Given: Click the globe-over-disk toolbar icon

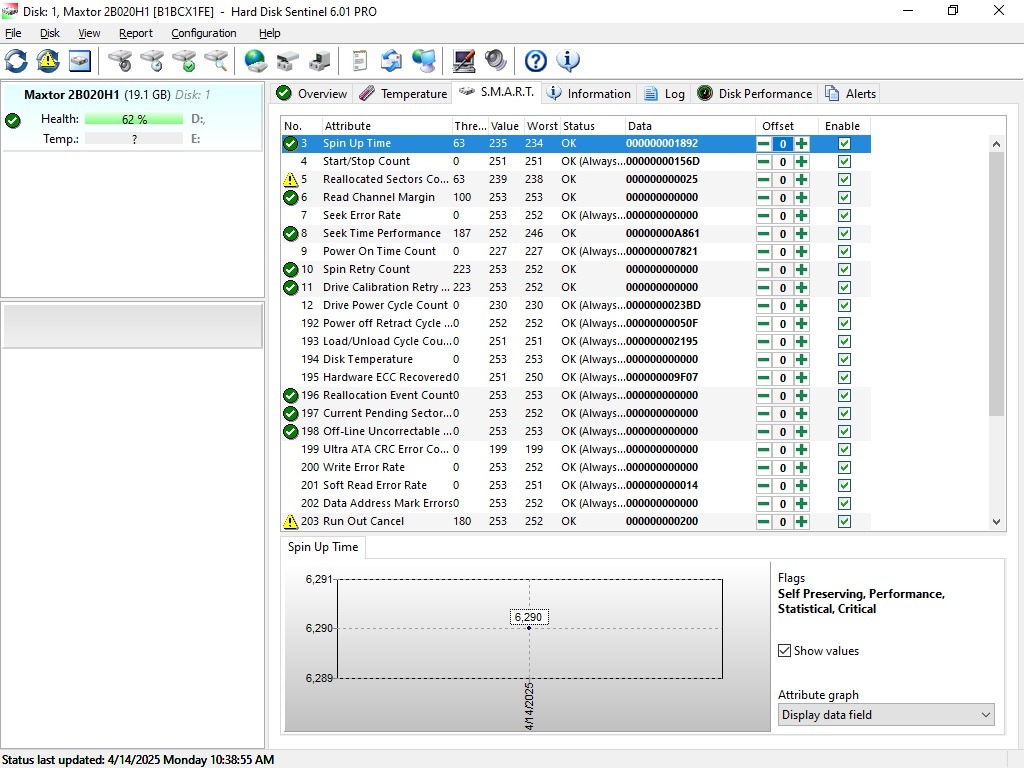Looking at the screenshot, I should 255,61.
